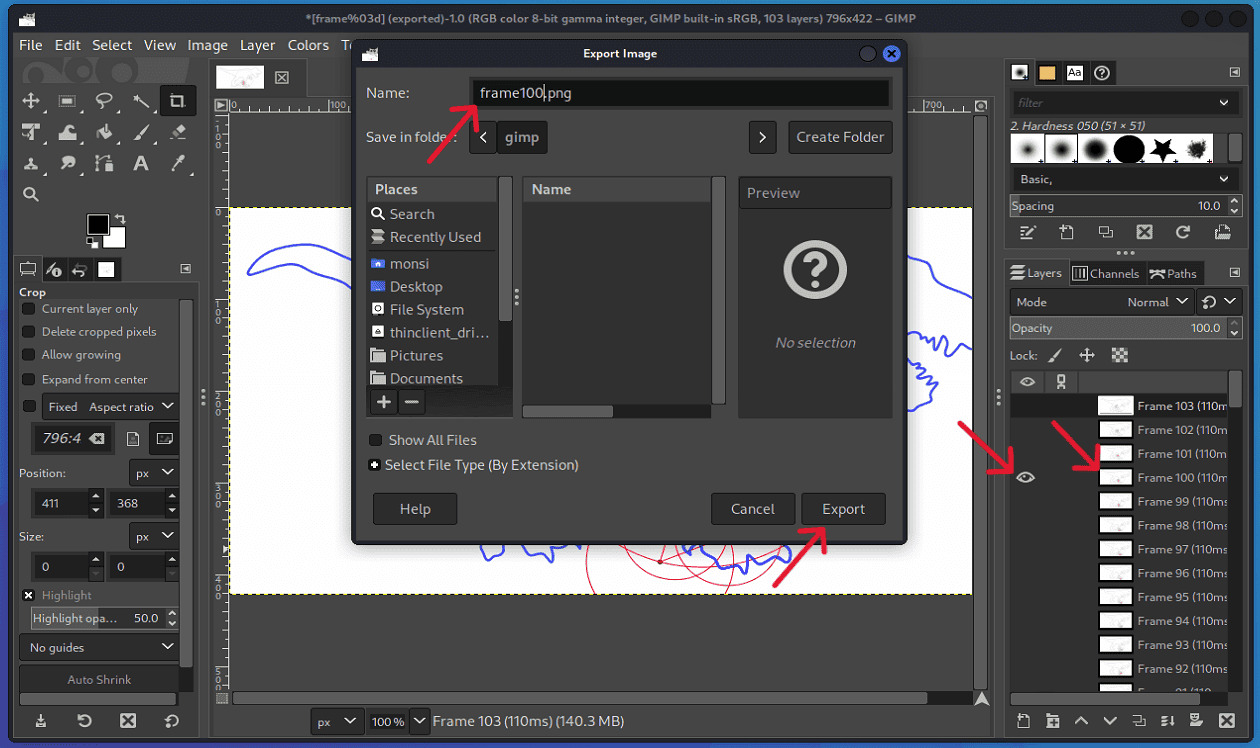Create a new layer from the Layers panel
1260x748 pixels.
click(x=1023, y=720)
